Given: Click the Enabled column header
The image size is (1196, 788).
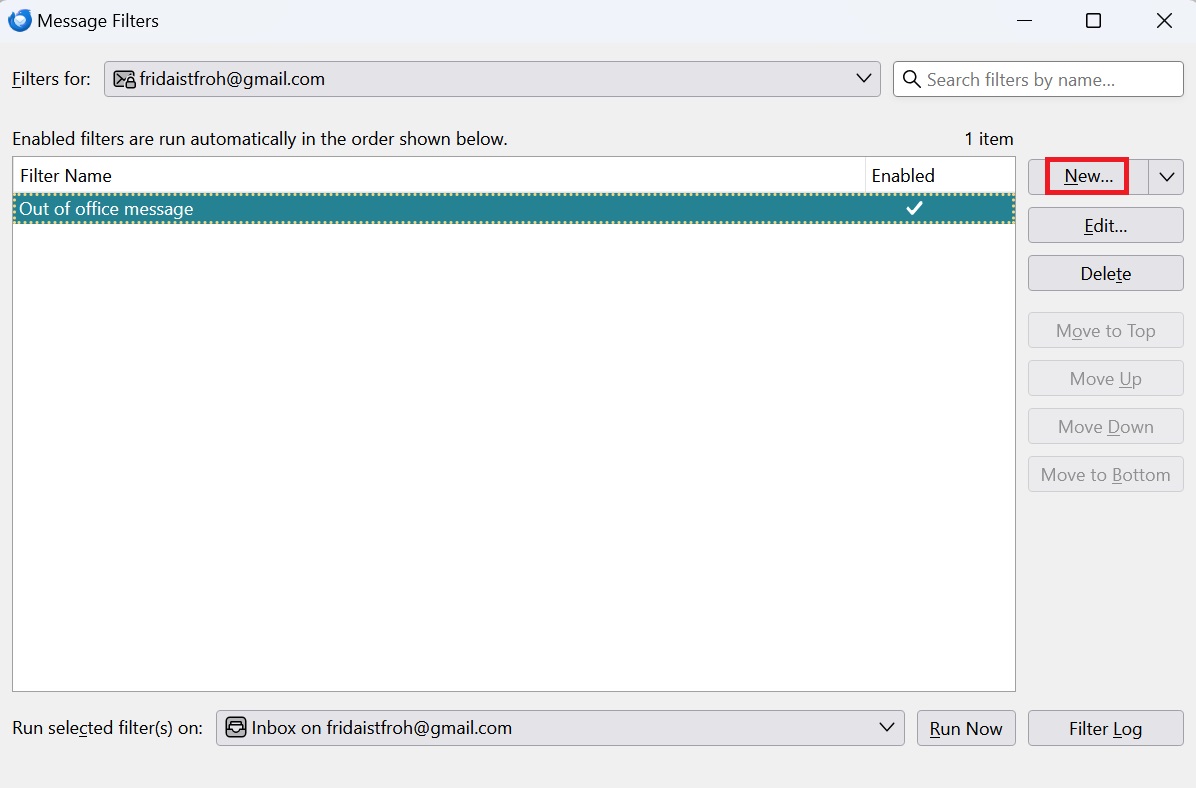Looking at the screenshot, I should 940,175.
